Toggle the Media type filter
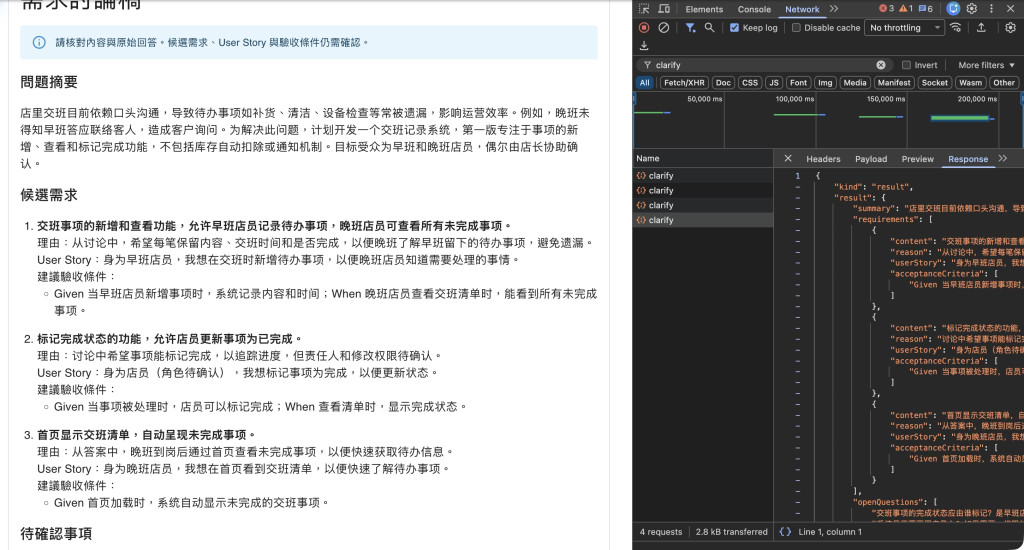The width and height of the screenshot is (1024, 550). (855, 82)
